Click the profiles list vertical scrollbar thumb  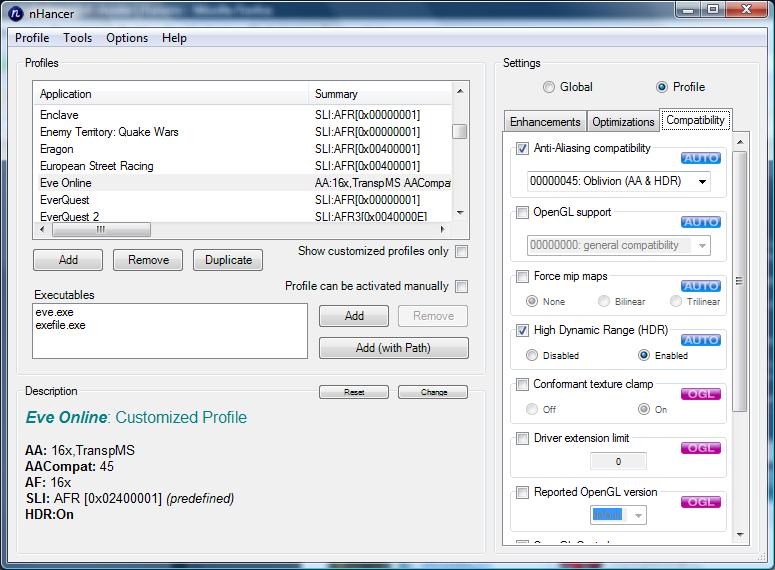pyautogui.click(x=460, y=132)
